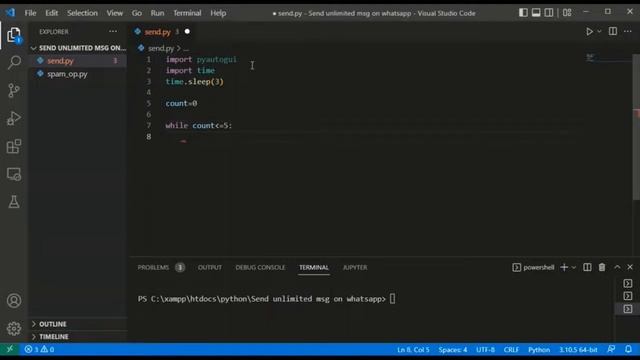Split the editor to the right
Screen dimensions: 640x360
click(x=613, y=31)
